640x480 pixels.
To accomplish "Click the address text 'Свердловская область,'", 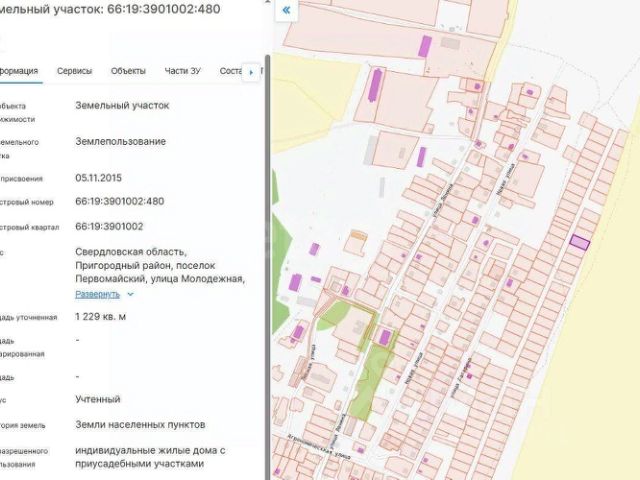I will (x=131, y=252).
